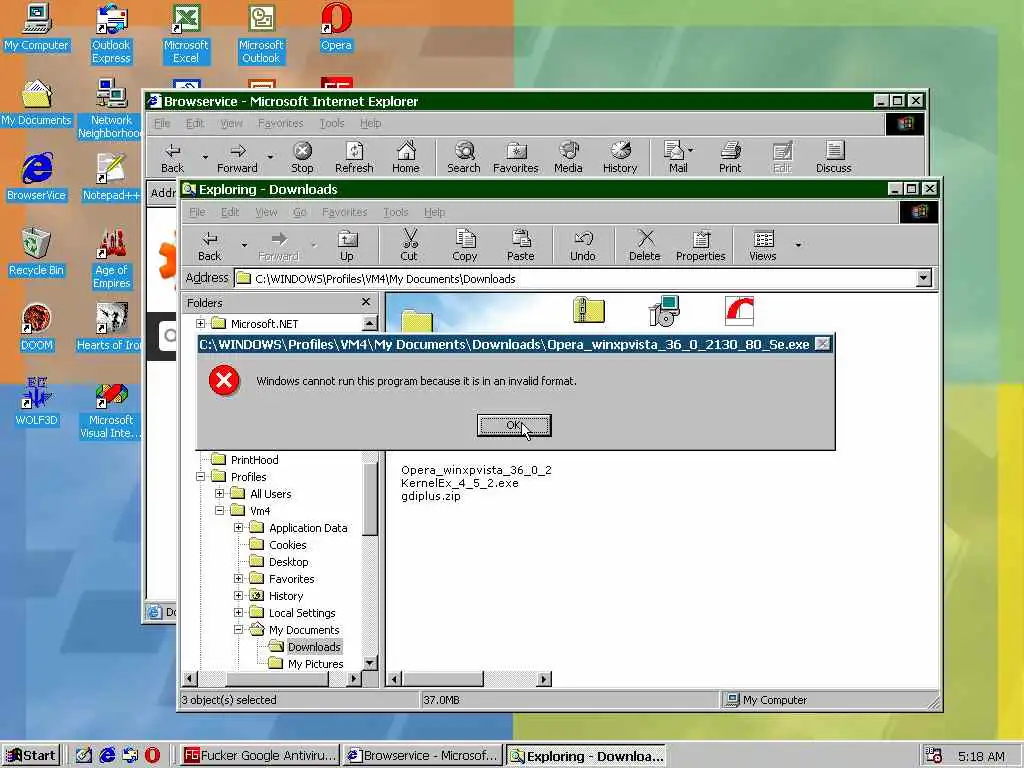
Task: Click Home in Internet Explorer toolbar
Action: (x=406, y=157)
